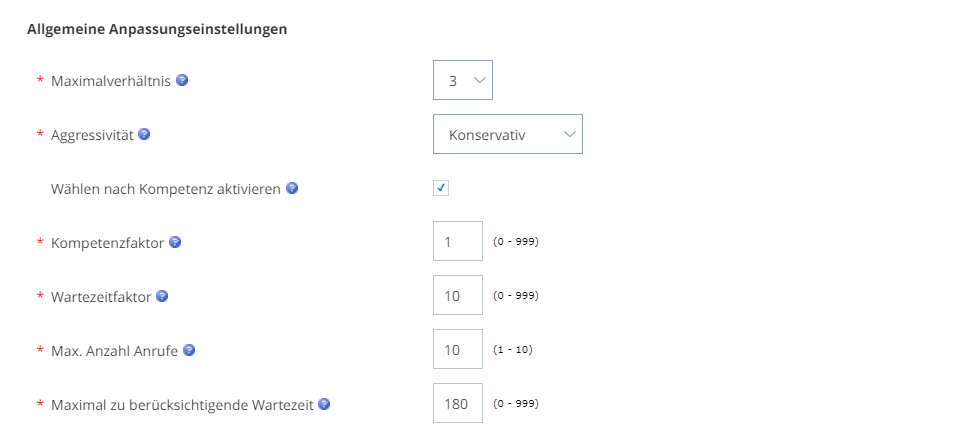The image size is (957, 446).
Task: Click the Maximalverhältnis label text
Action: point(111,81)
